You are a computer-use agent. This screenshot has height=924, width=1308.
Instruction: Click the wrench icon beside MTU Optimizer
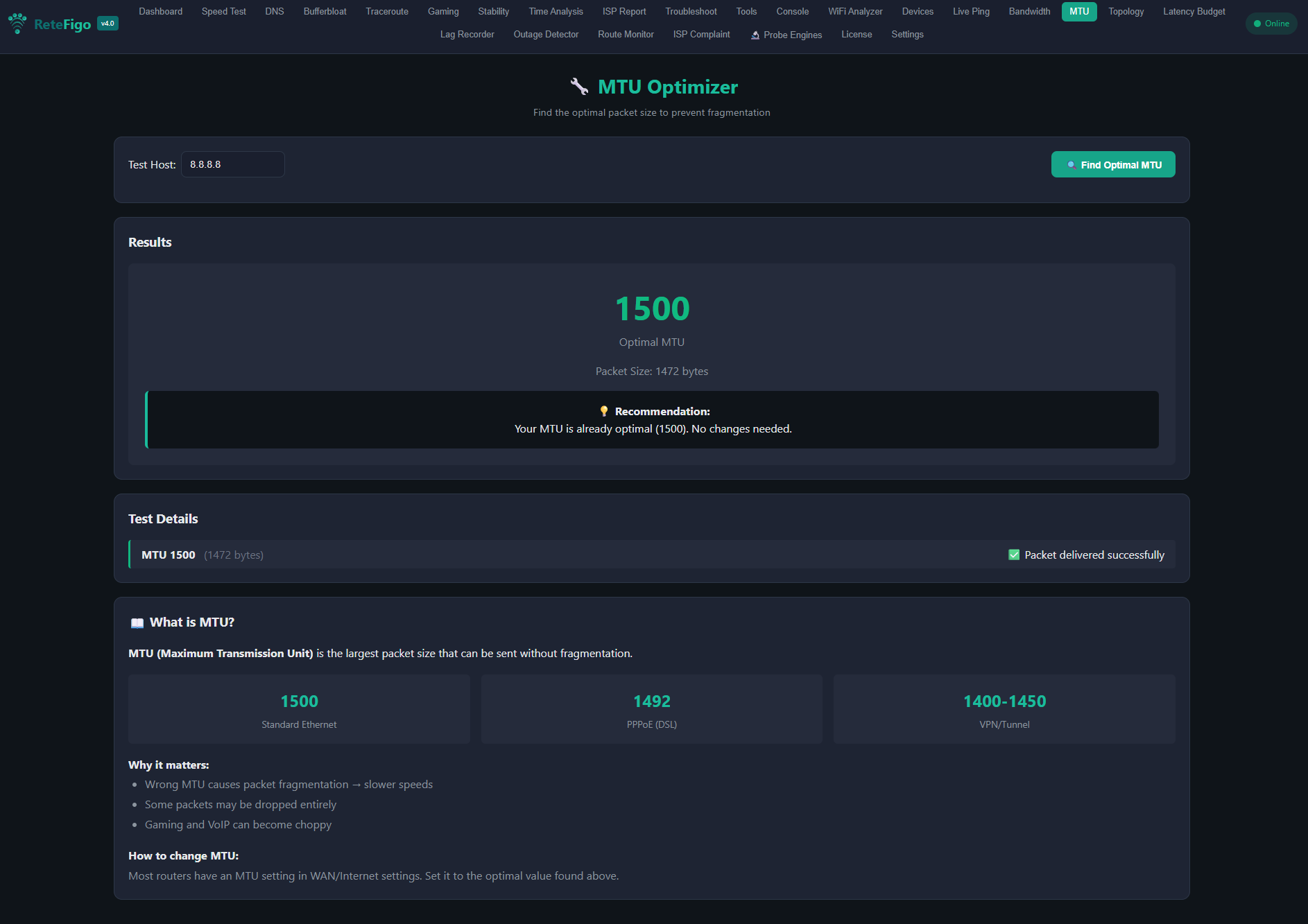pos(579,87)
